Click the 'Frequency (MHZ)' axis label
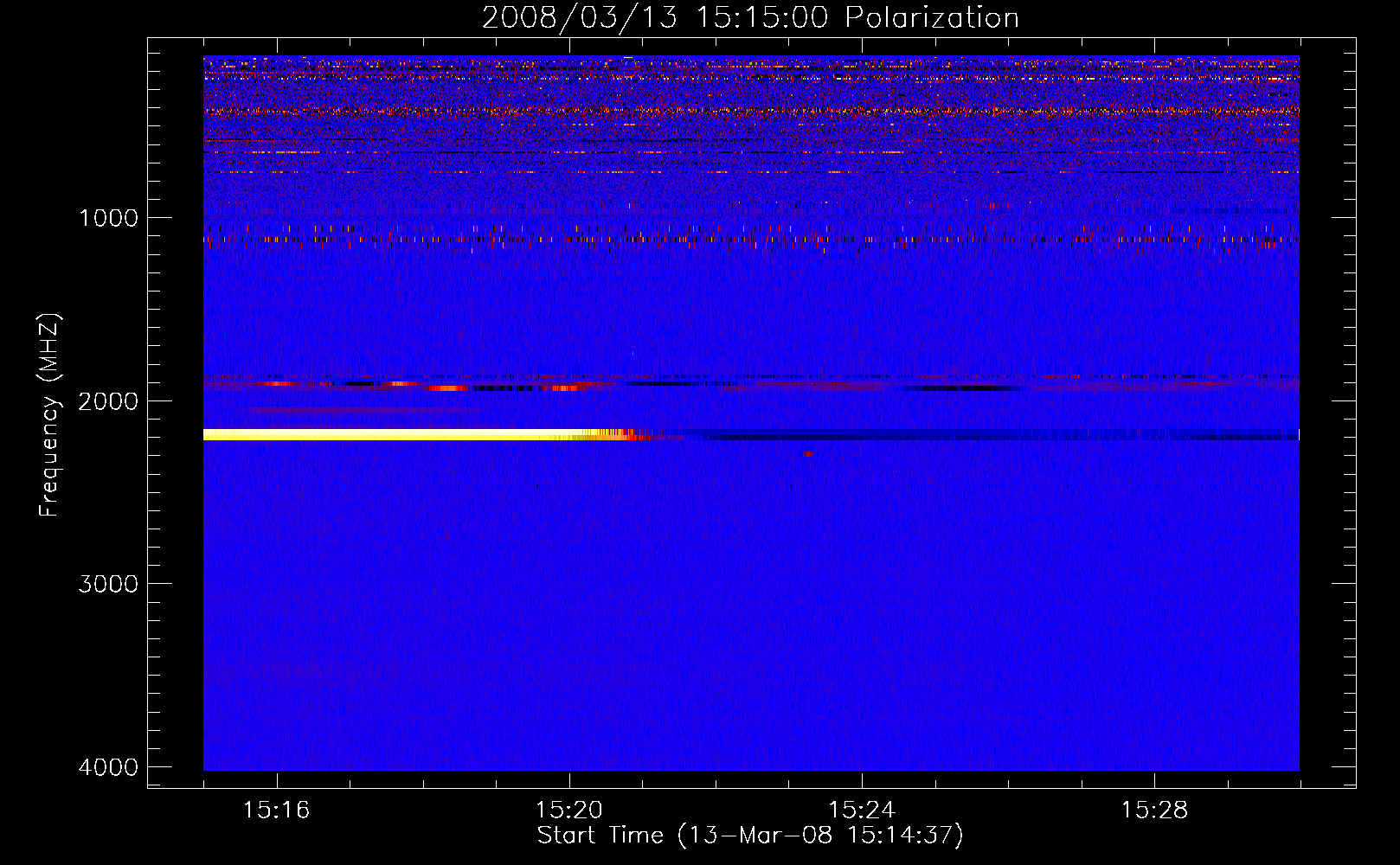 pos(49,415)
